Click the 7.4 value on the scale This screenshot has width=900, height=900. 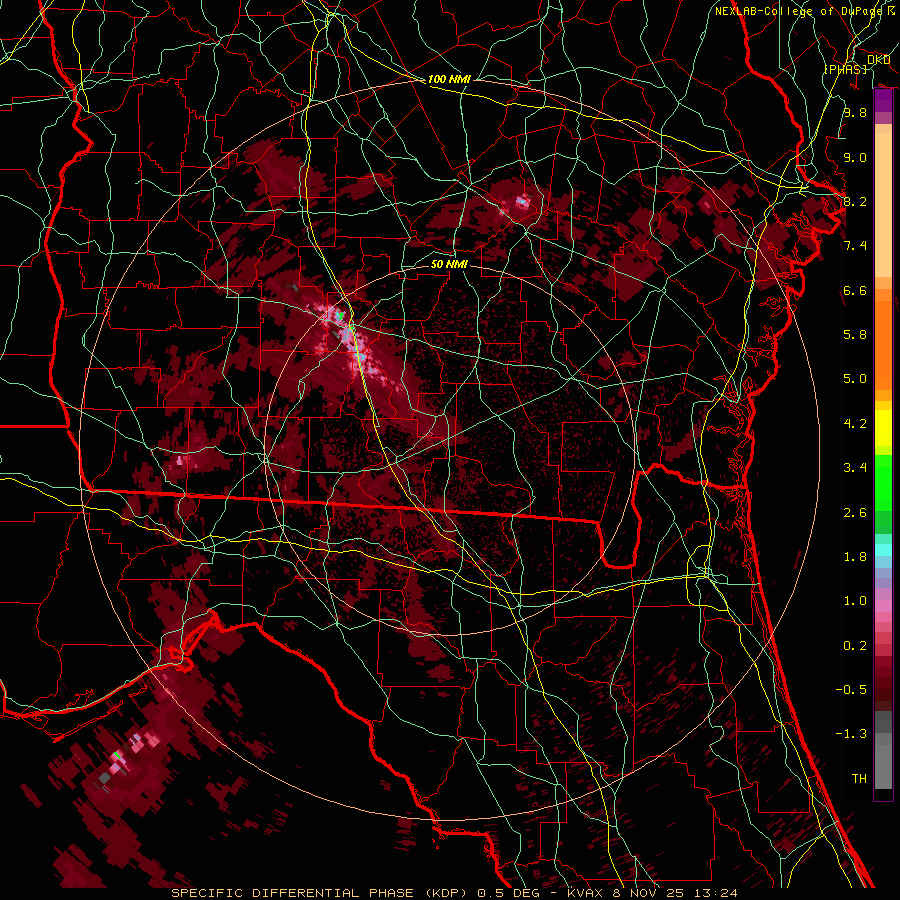[x=855, y=246]
